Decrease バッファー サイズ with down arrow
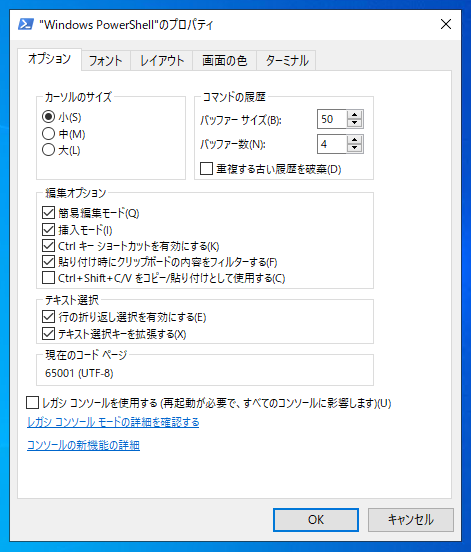The height and width of the screenshot is (552, 471). click(355, 123)
